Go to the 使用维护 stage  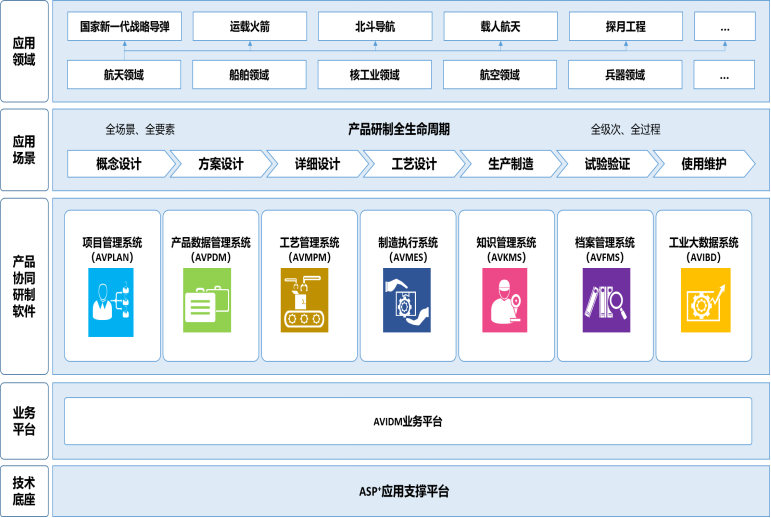[703, 164]
